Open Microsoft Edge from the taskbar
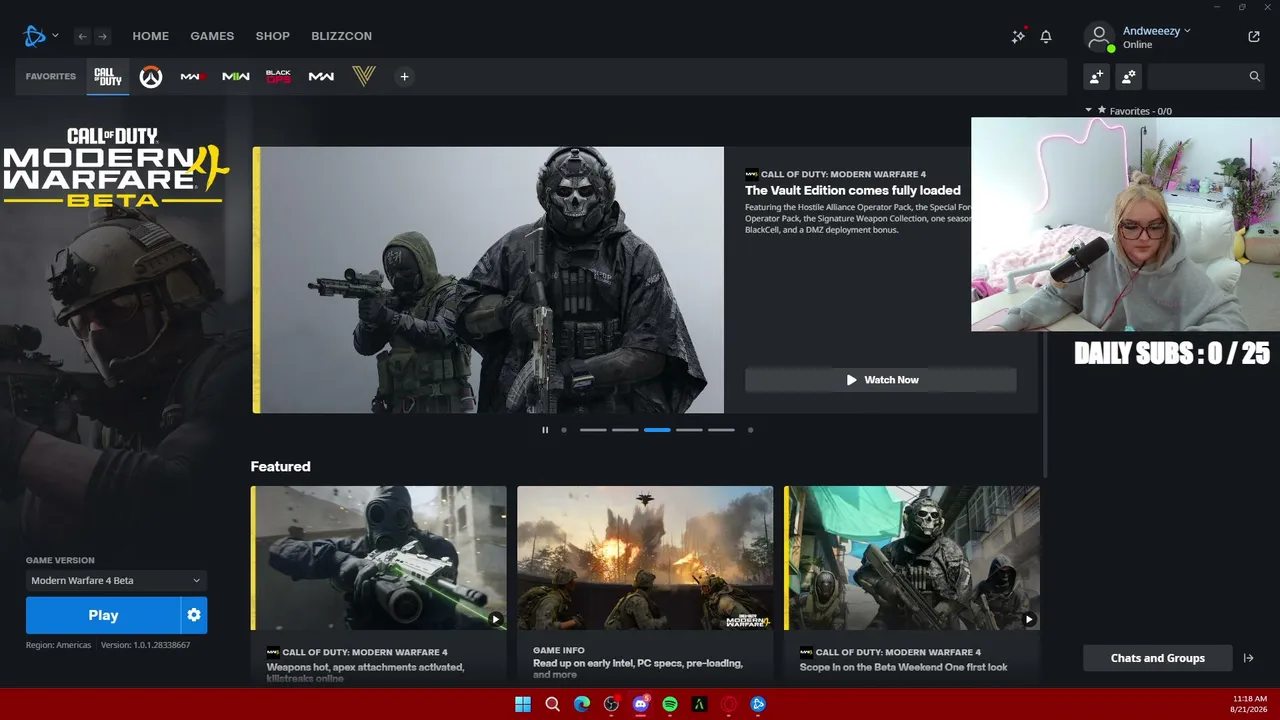Viewport: 1280px width, 720px height. coord(582,704)
